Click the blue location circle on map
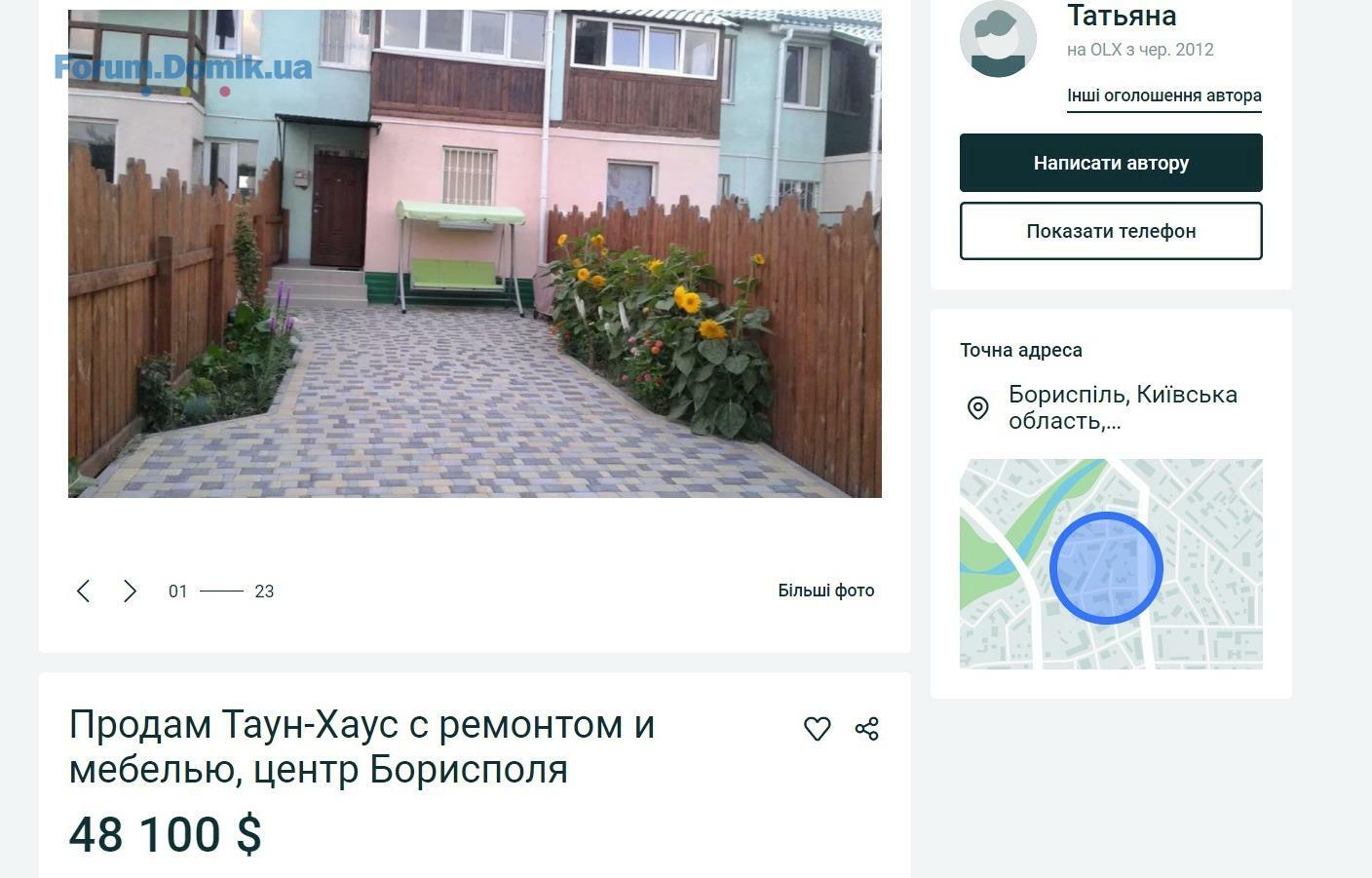Viewport: 1372px width, 878px height. coord(1106,568)
